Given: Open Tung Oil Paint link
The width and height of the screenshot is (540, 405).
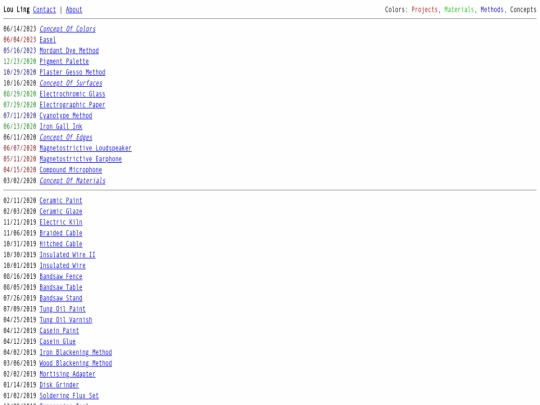Looking at the screenshot, I should click(63, 309).
